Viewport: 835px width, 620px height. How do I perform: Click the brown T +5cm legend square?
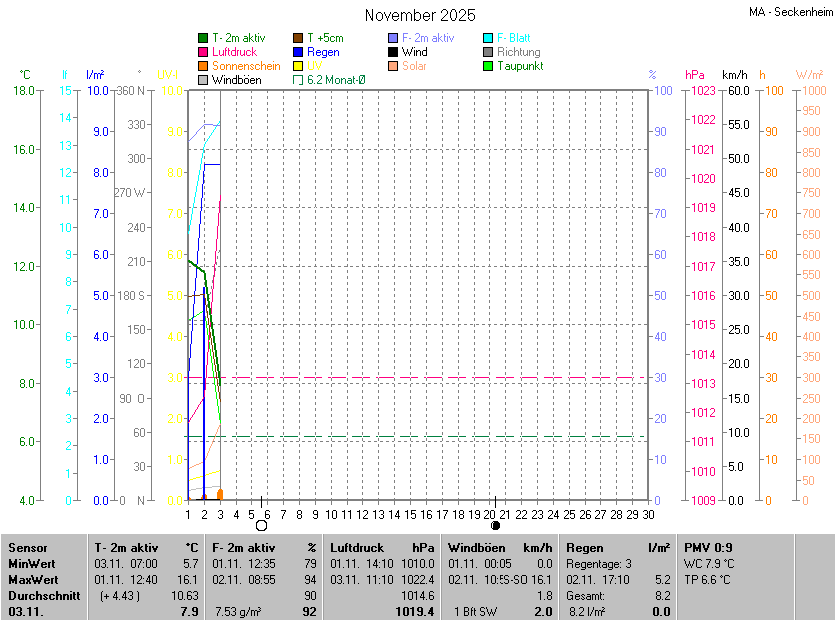pos(298,38)
